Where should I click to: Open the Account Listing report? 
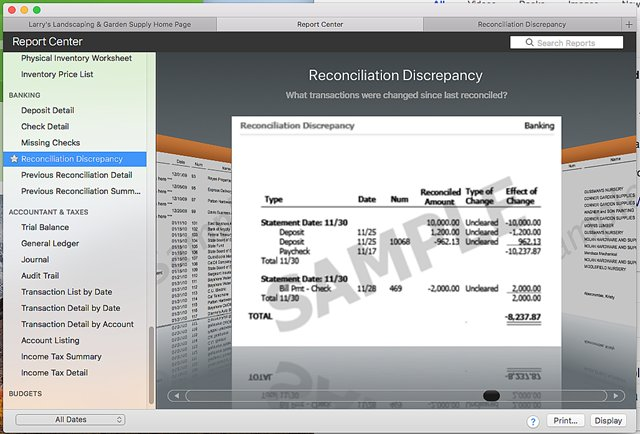[x=50, y=340]
